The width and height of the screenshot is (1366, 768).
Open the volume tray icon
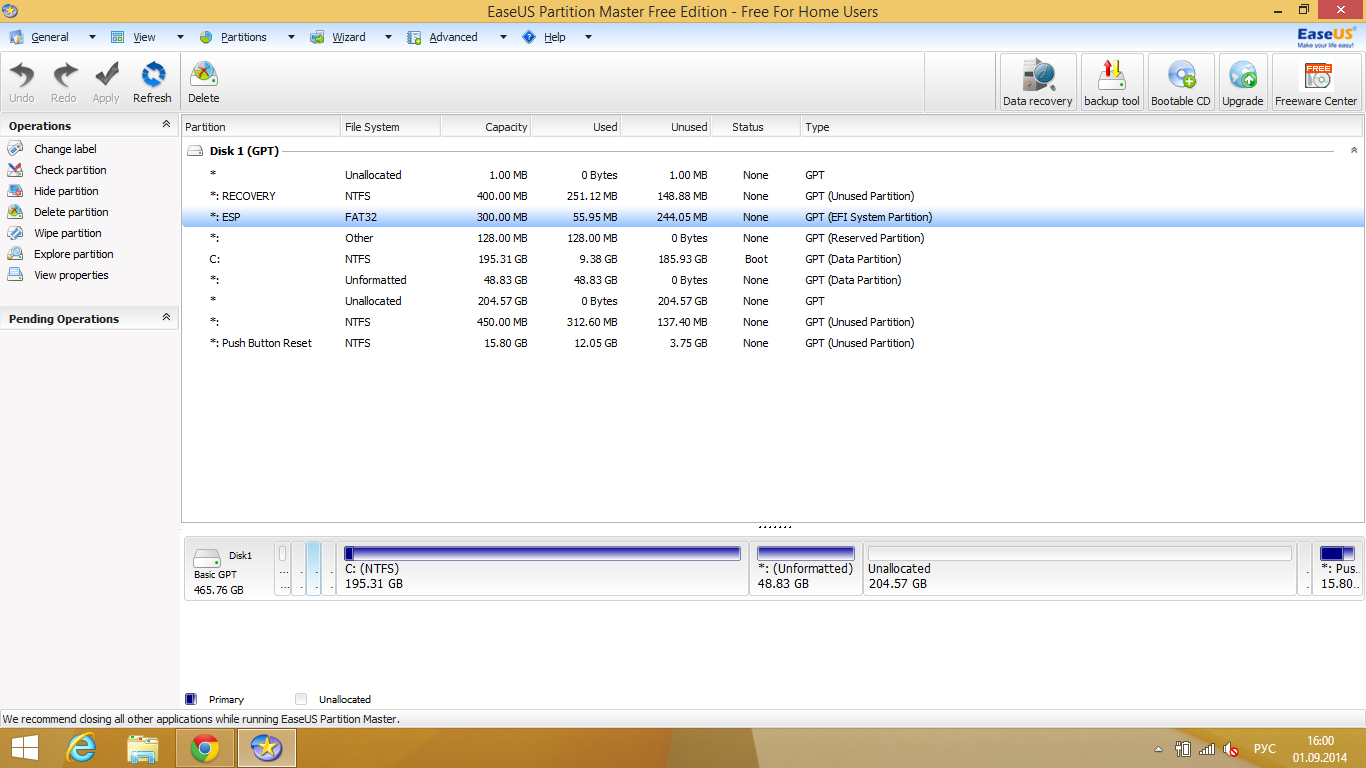[1233, 749]
